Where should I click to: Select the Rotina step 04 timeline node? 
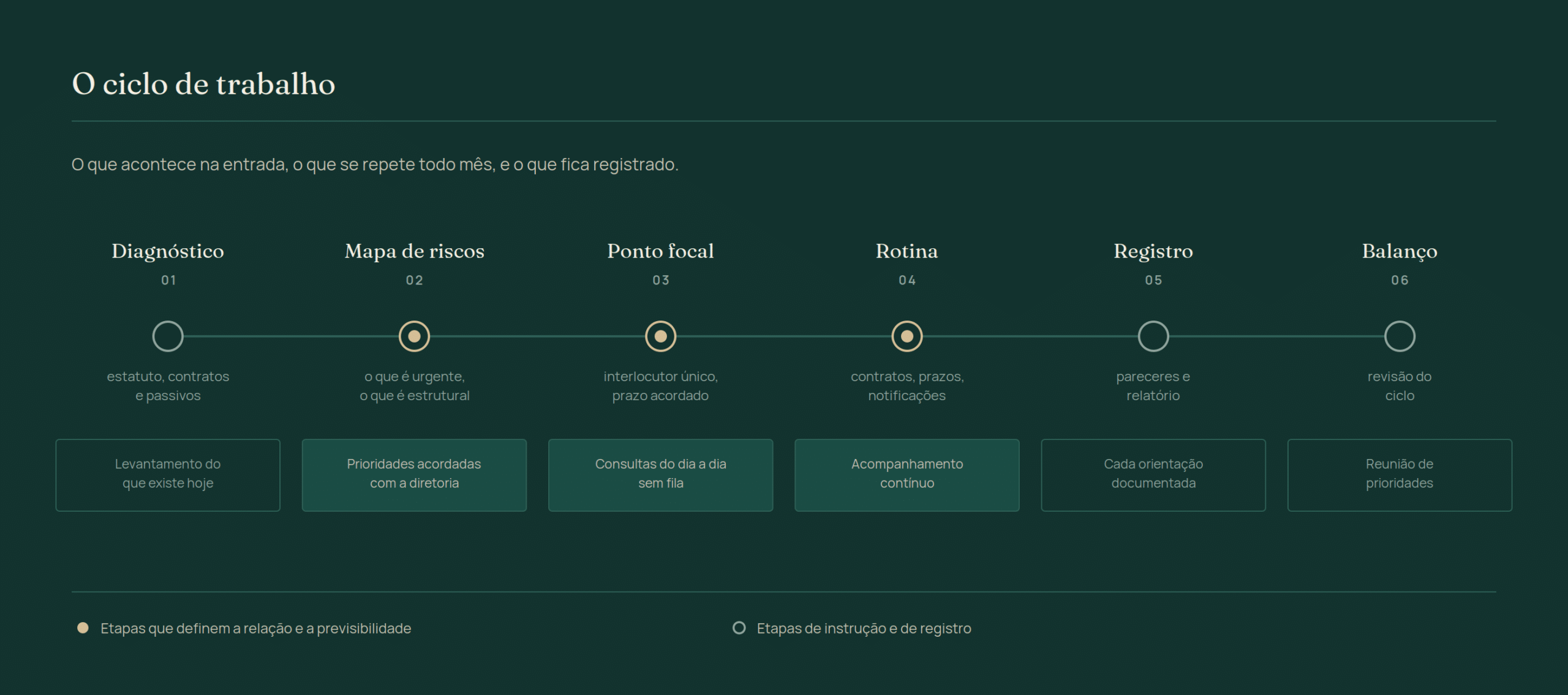click(907, 336)
